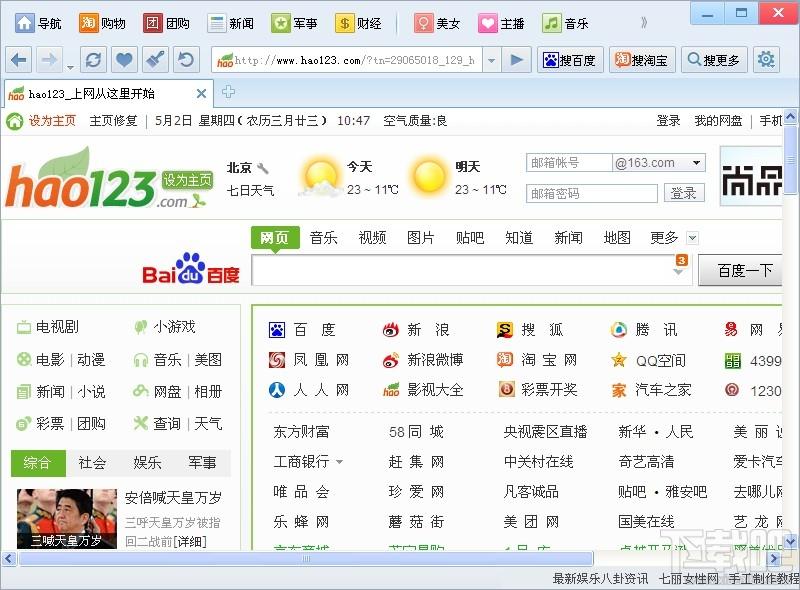Viewport: 800px width, 590px height.
Task: Select the 图片 search tab
Action: pos(421,238)
